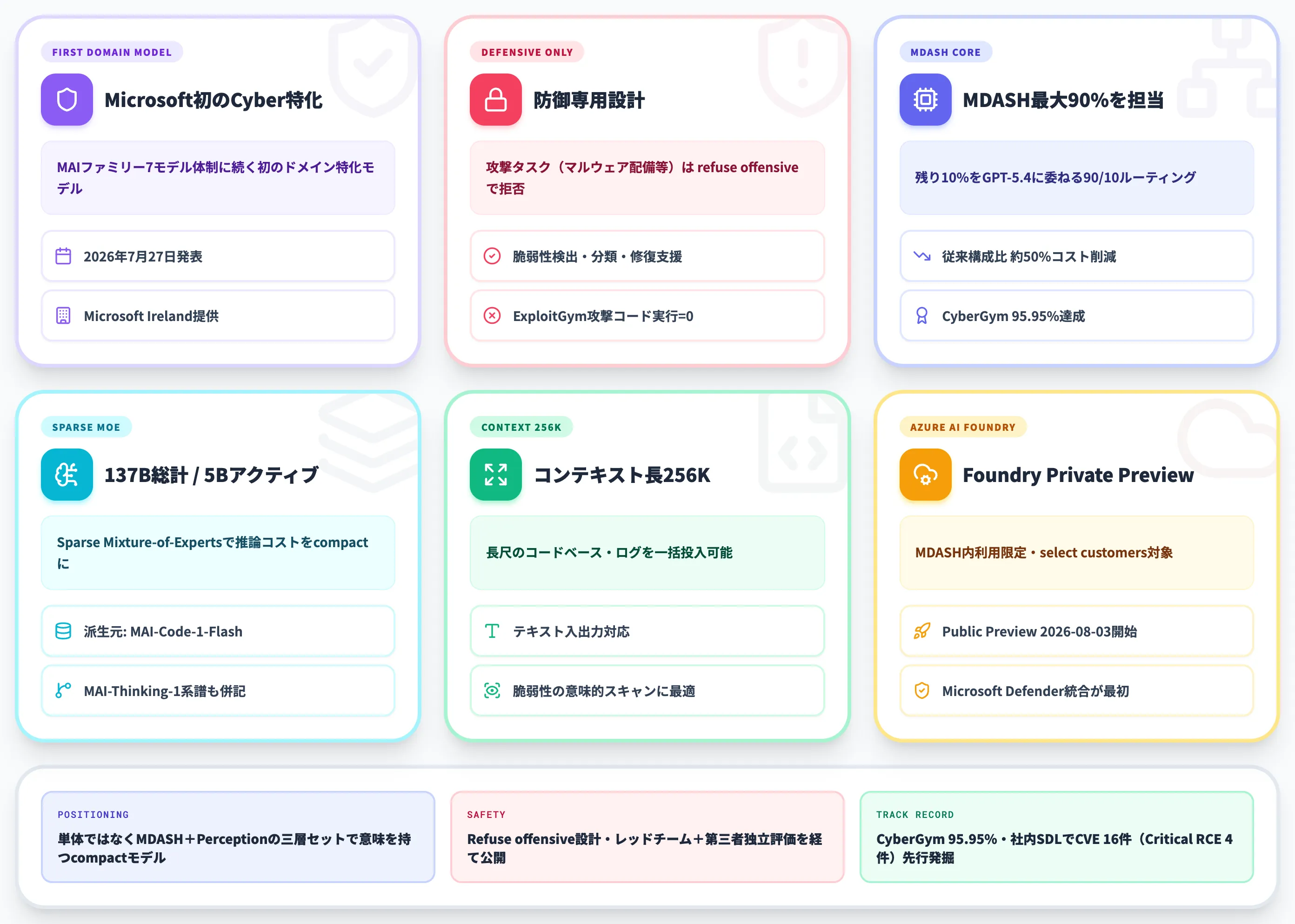Click the text about 社内SDLでCVE 16件

point(1055,848)
